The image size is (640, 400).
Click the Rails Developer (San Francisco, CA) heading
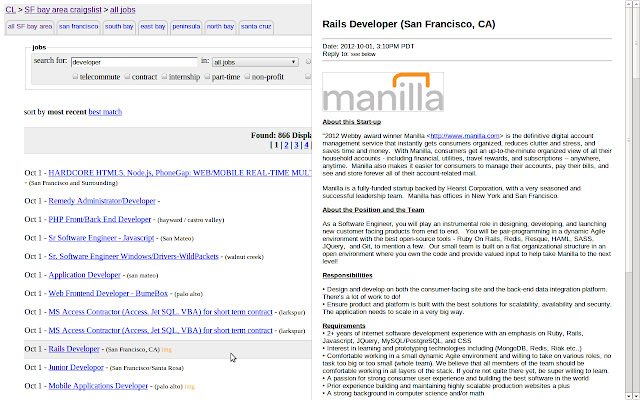[409, 24]
